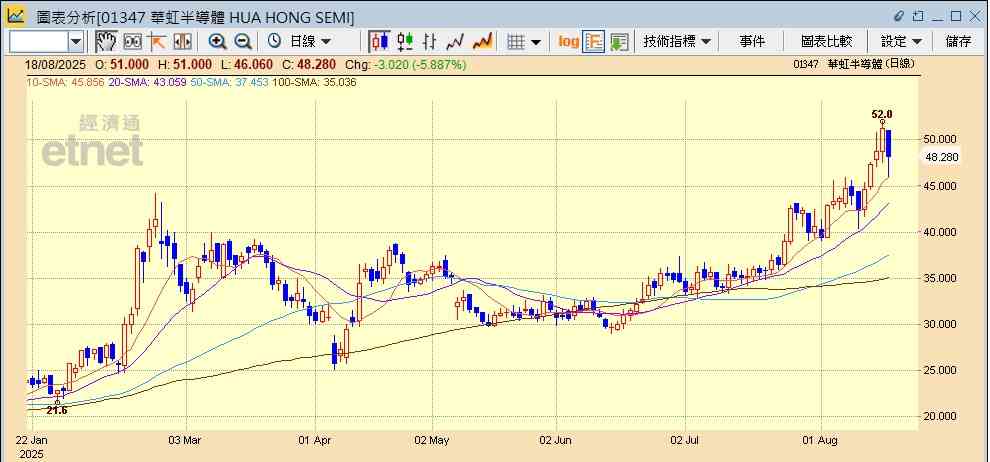Expand the stock code combo box arrow
This screenshot has height=462, width=990.
76,42
